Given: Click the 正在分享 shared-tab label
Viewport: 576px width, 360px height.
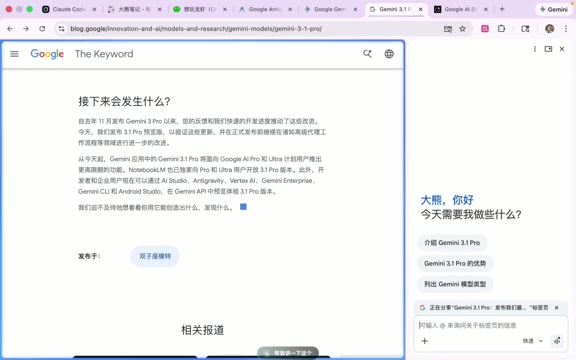Looking at the screenshot, I should pos(489,307).
